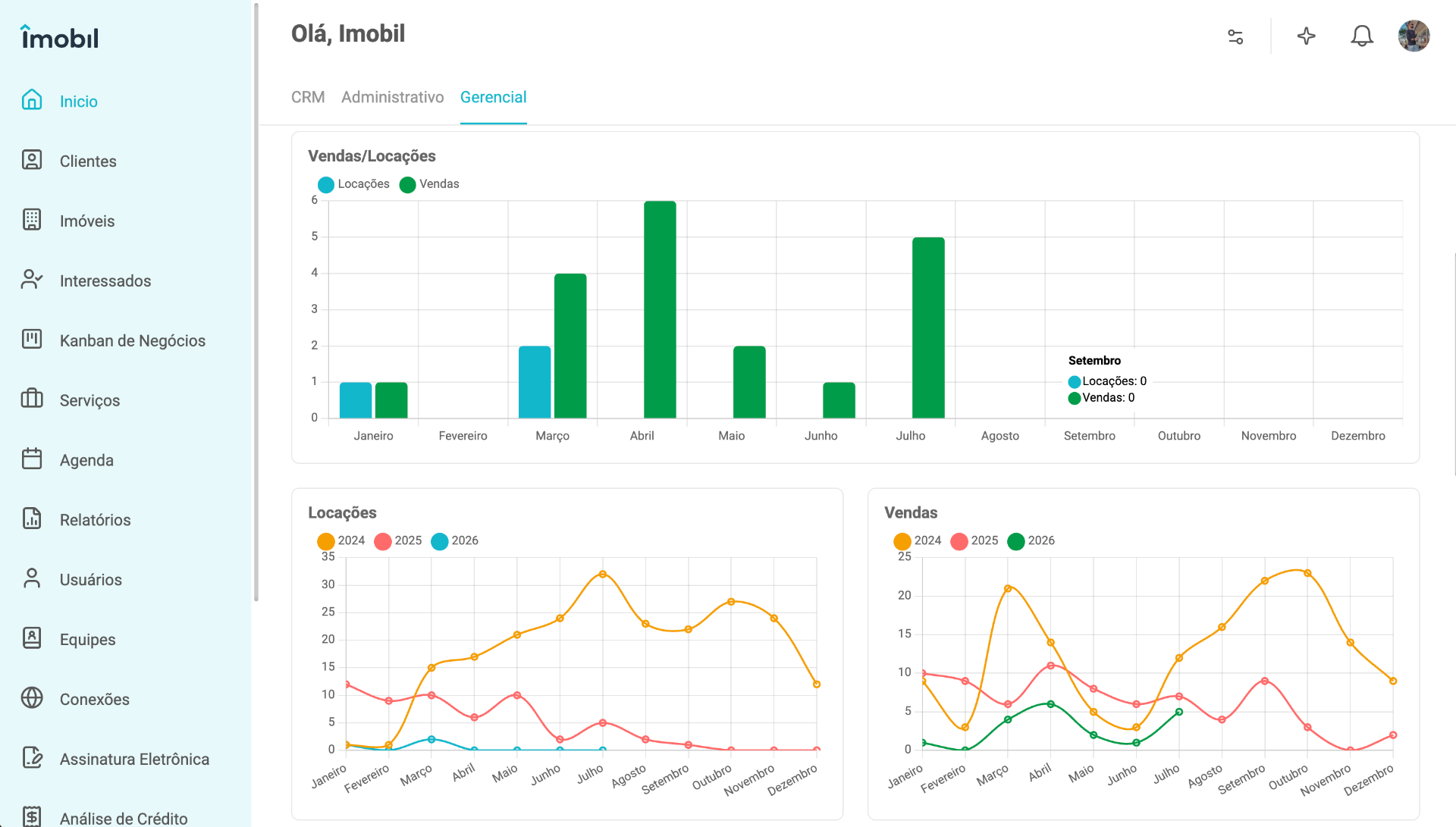Screen dimensions: 1456x827
Task: Click the Interessados person-check icon
Action: tap(32, 280)
